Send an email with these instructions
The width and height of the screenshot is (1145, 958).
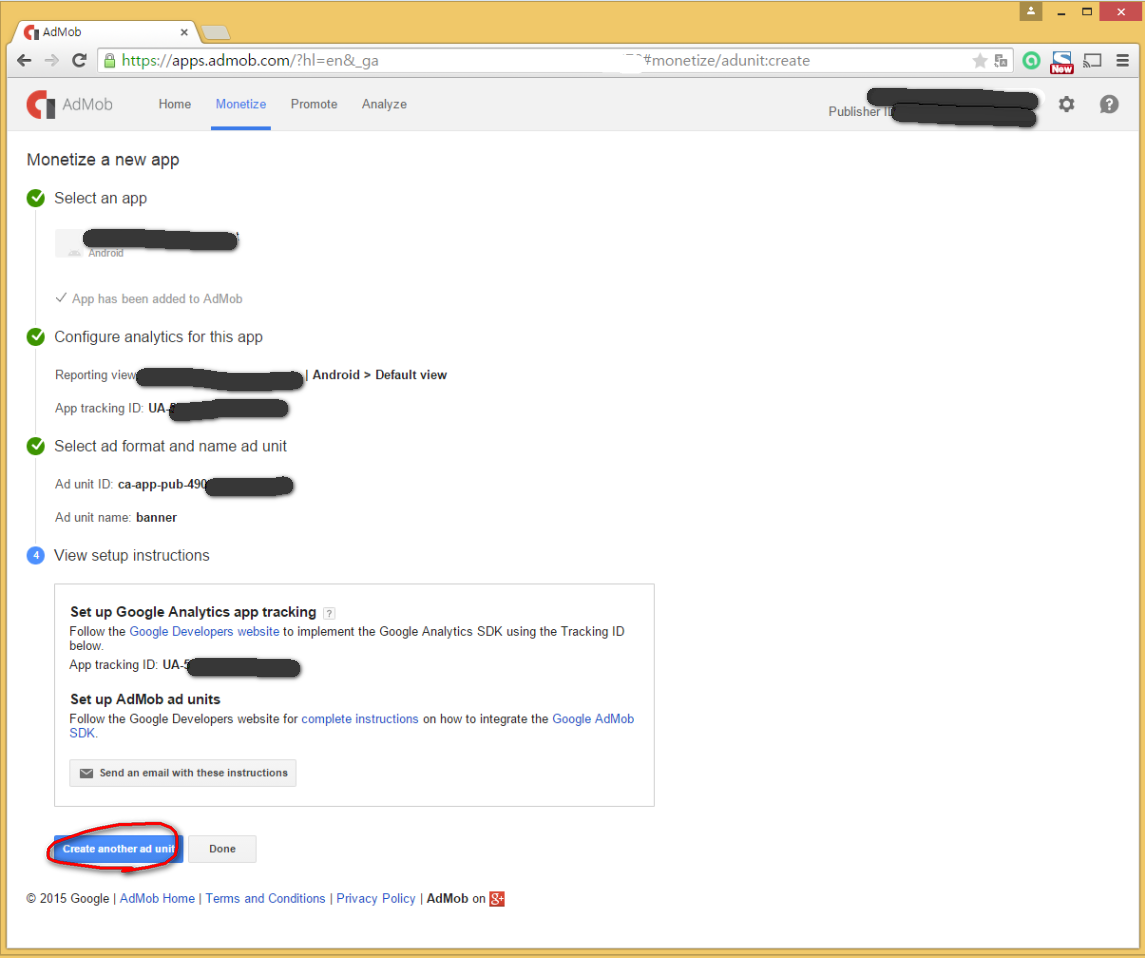pyautogui.click(x=183, y=773)
